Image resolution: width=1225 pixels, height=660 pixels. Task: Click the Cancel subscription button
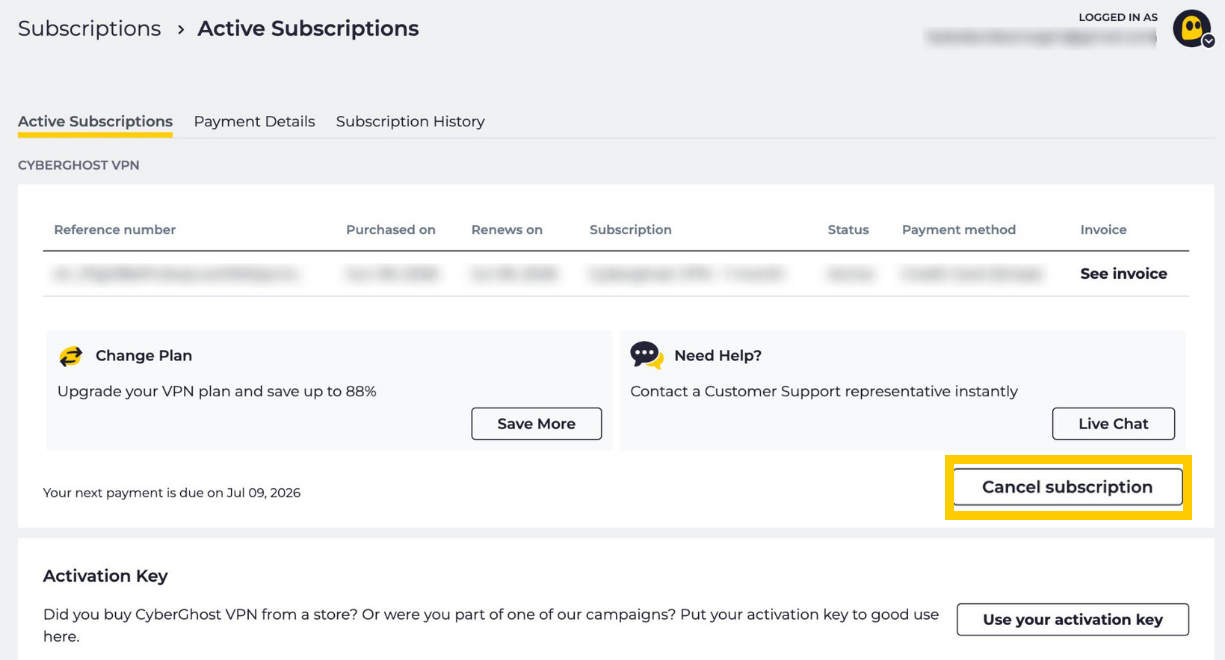click(1067, 487)
